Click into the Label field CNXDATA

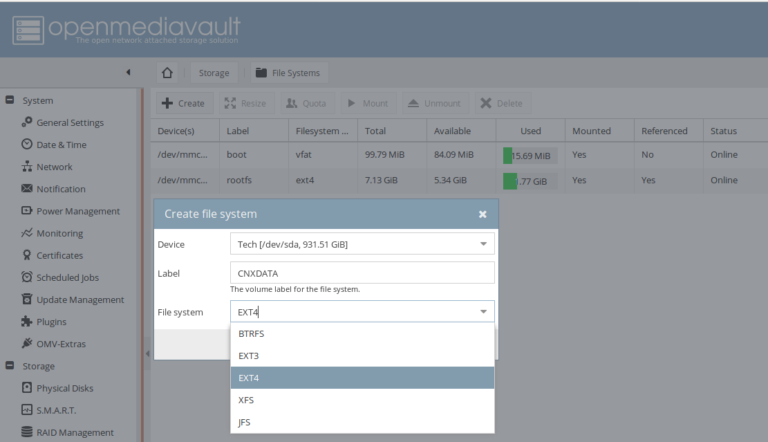[x=362, y=273]
